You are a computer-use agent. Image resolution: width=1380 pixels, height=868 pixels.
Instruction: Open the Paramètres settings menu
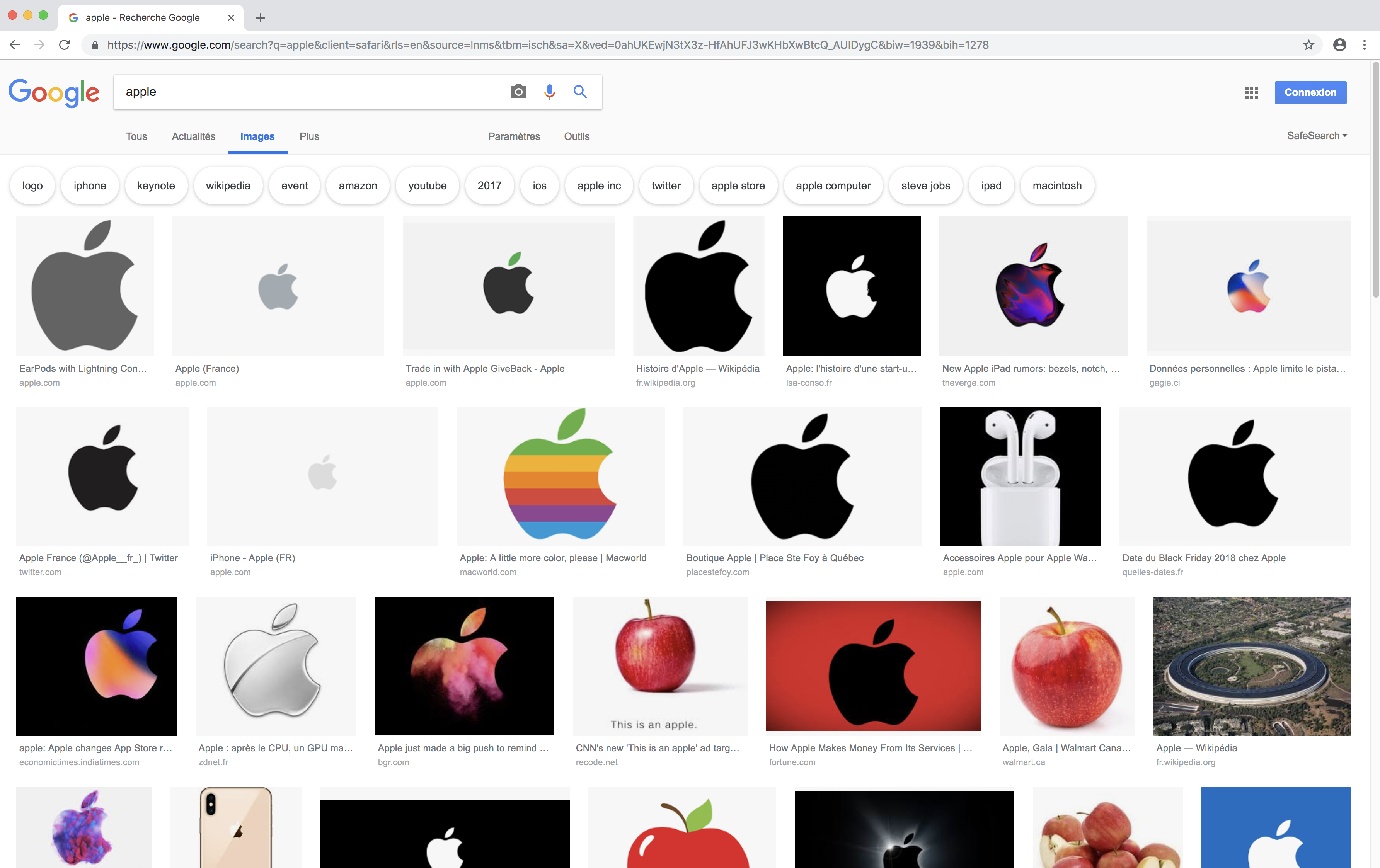point(513,136)
